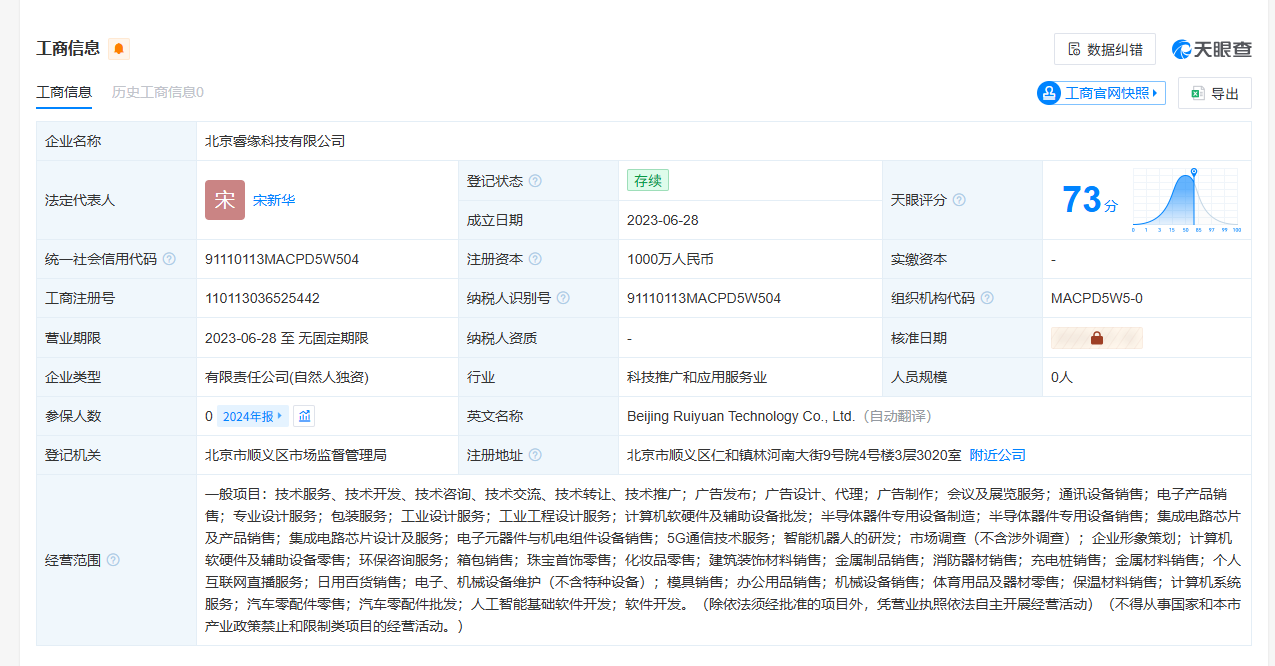The width and height of the screenshot is (1275, 666).
Task: Select the 工商信息 tab
Action: [x=64, y=92]
